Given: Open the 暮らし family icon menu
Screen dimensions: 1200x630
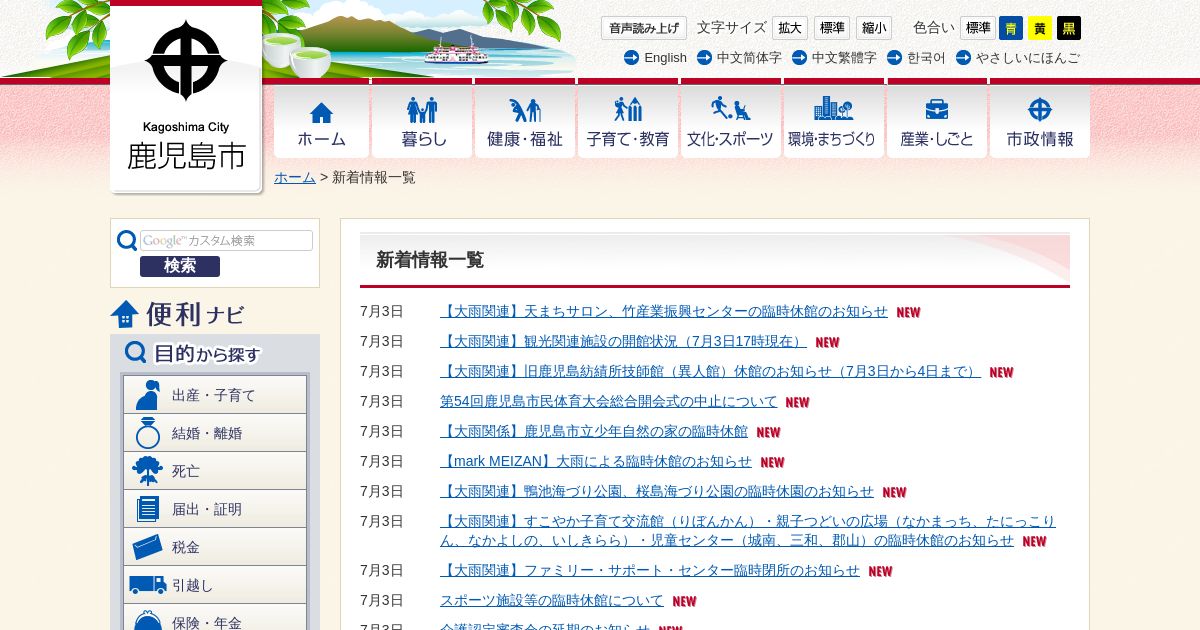Looking at the screenshot, I should pos(422,110).
